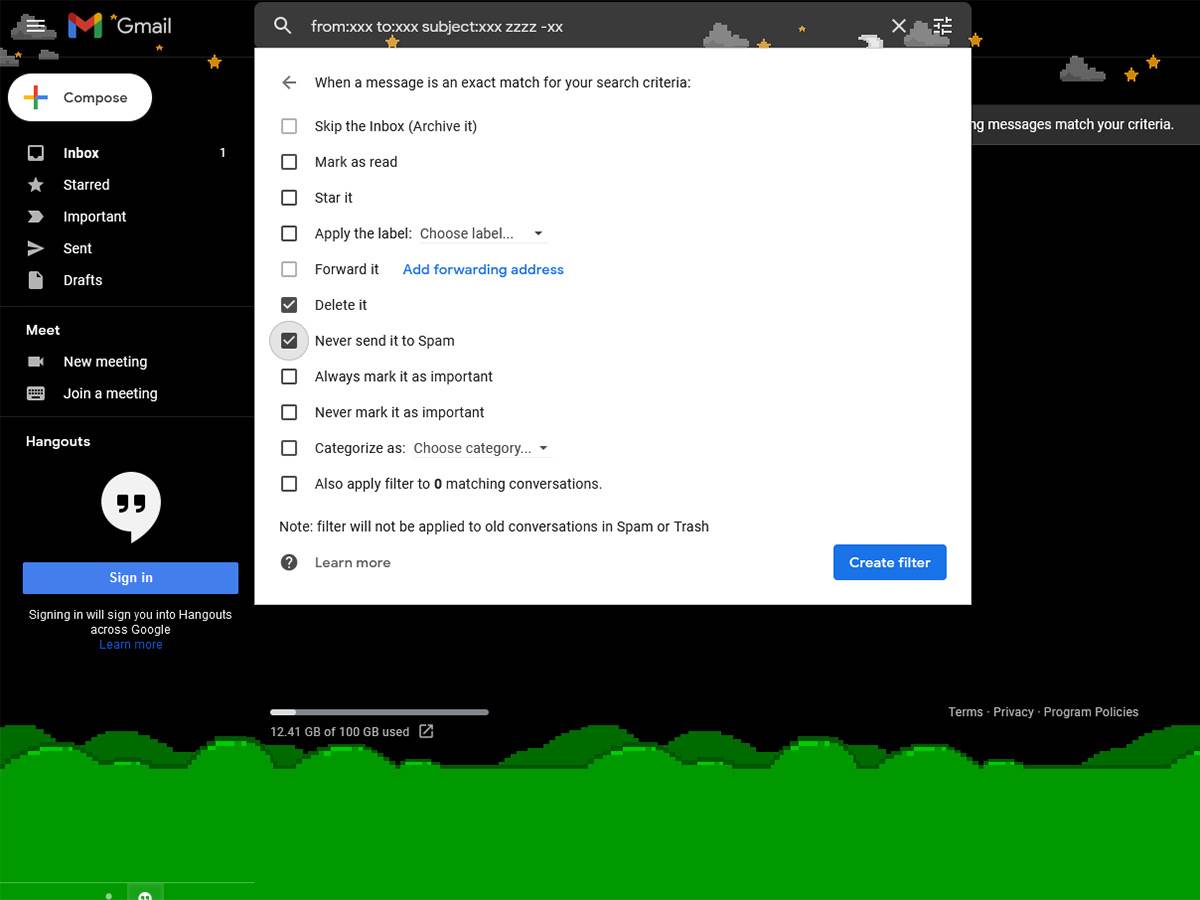This screenshot has width=1200, height=900.
Task: Select the Join a meeting keypad icon
Action: point(36,393)
